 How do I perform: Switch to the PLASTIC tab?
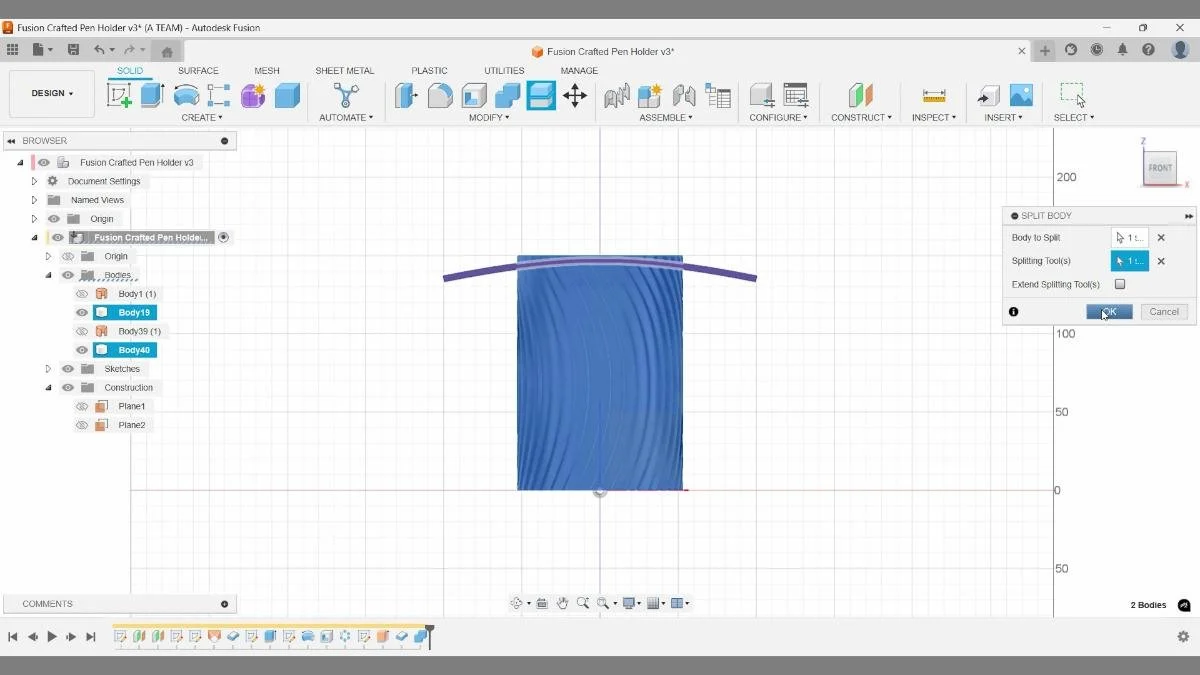click(429, 71)
